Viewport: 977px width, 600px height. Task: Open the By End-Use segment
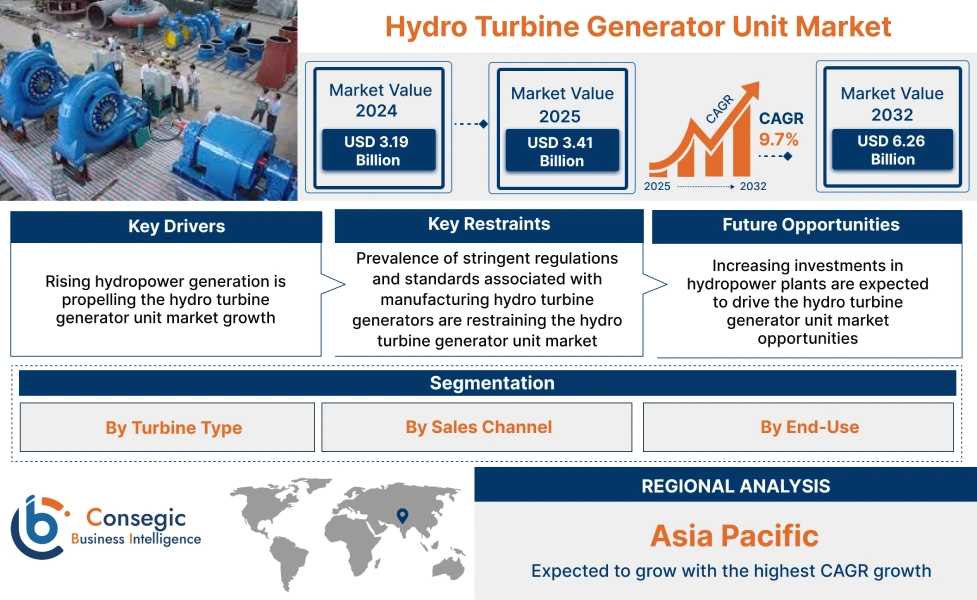(x=810, y=427)
